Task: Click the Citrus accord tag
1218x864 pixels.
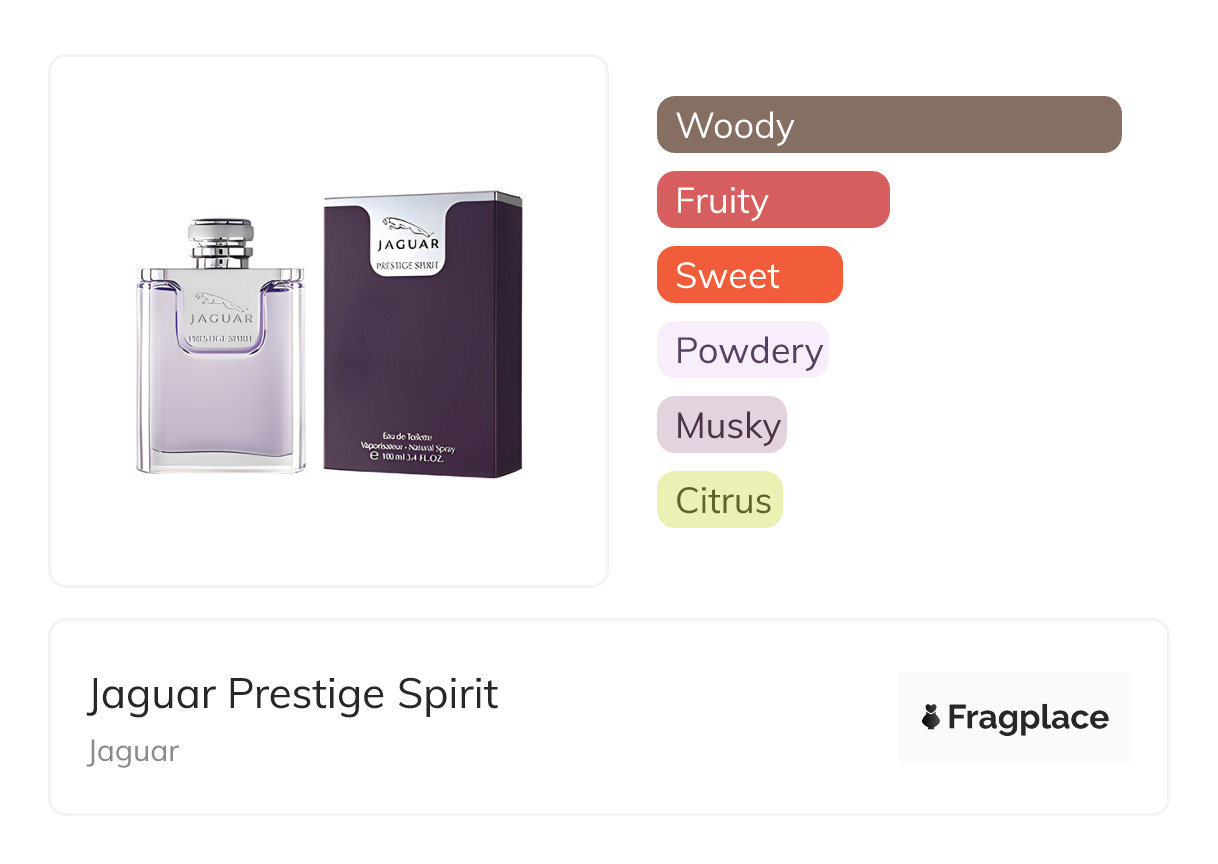Action: click(719, 500)
